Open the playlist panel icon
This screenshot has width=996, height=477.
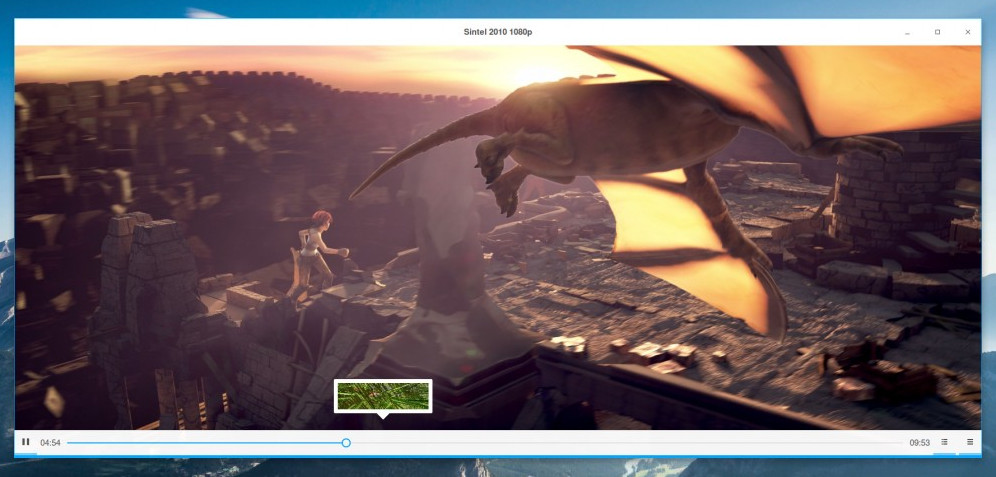click(945, 442)
